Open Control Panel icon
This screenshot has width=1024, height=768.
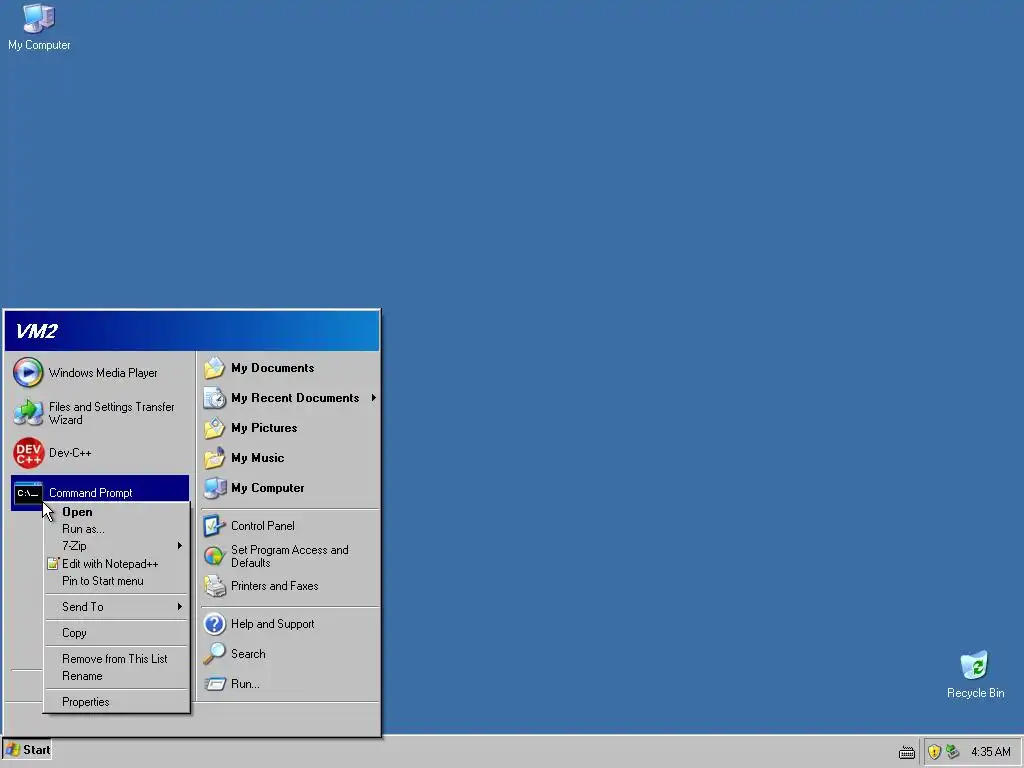(214, 526)
